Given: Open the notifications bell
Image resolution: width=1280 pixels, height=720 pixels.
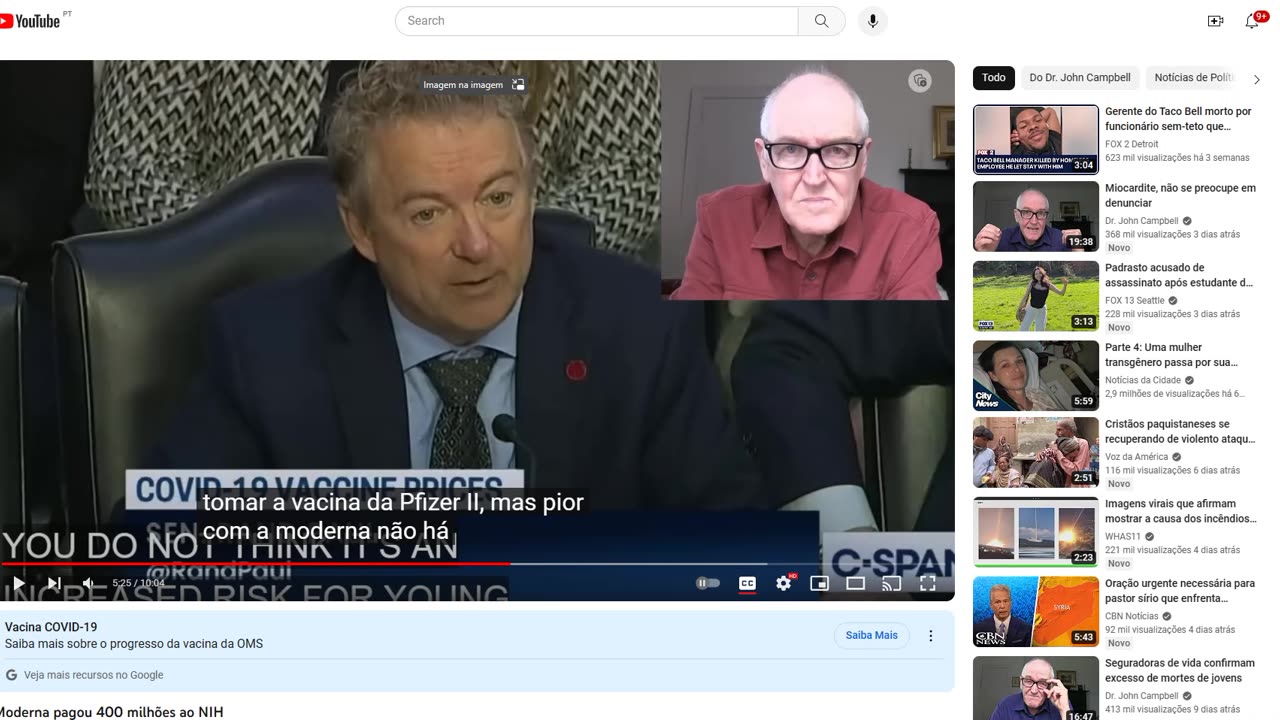Looking at the screenshot, I should coord(1252,21).
